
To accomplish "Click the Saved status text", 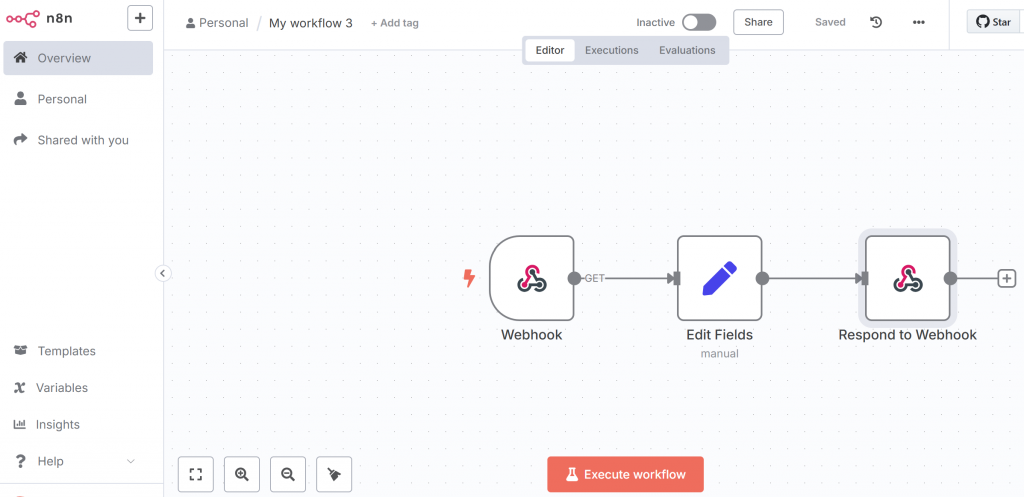I will (x=830, y=22).
